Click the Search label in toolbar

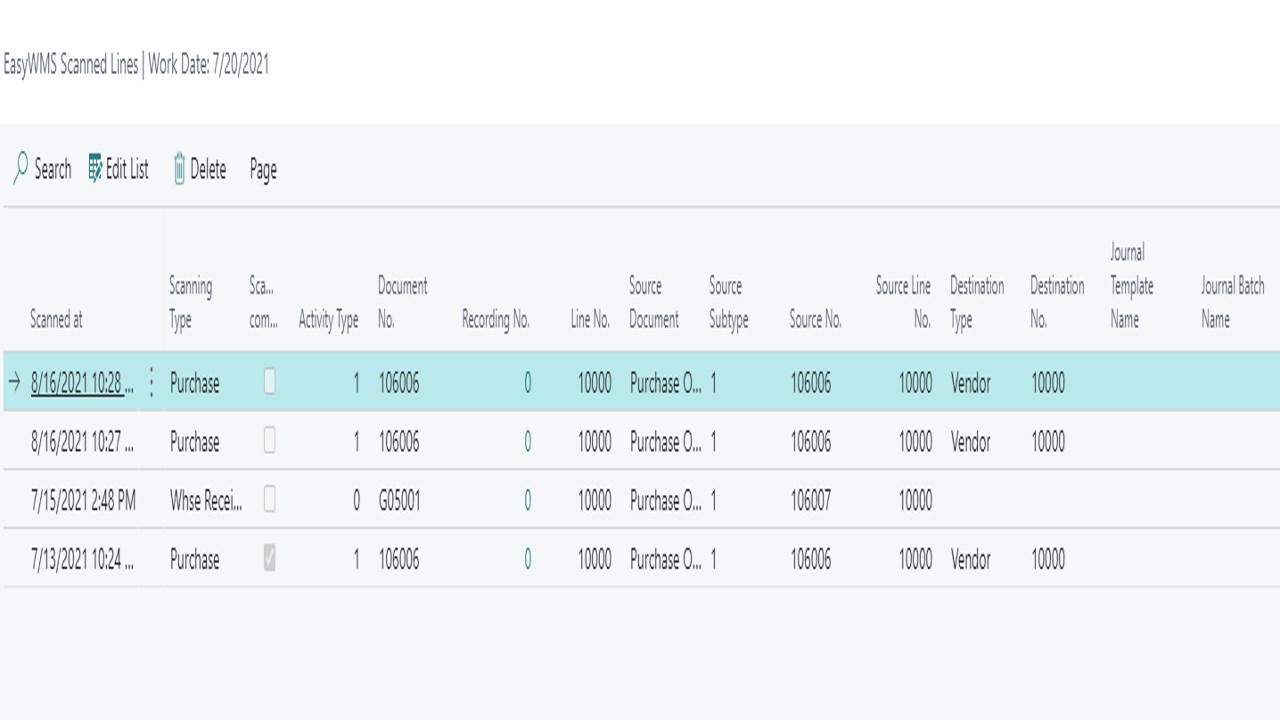coord(53,170)
